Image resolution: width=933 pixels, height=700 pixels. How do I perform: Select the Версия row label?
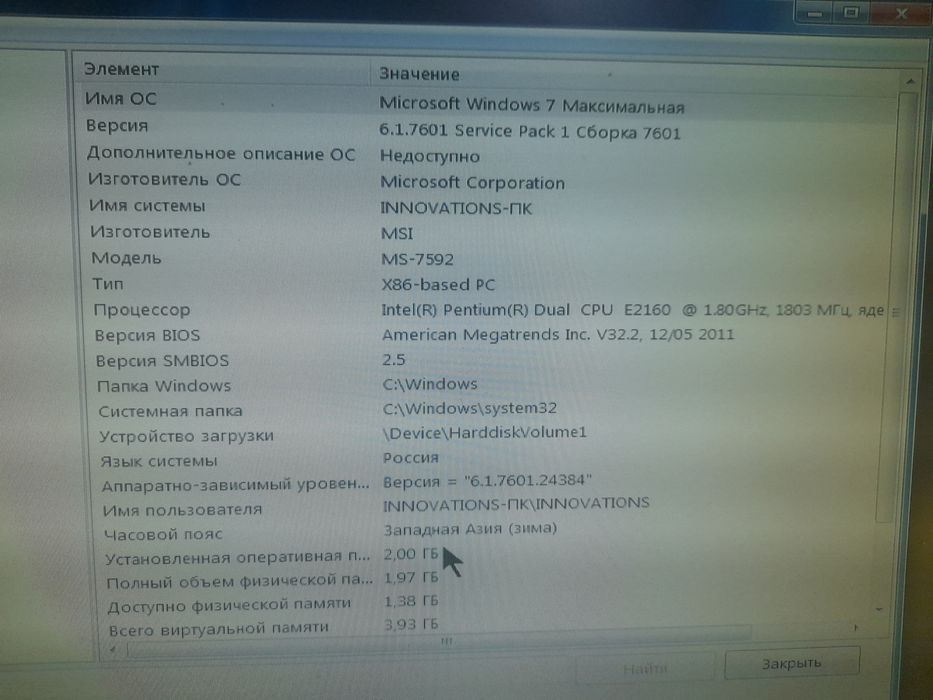click(117, 126)
